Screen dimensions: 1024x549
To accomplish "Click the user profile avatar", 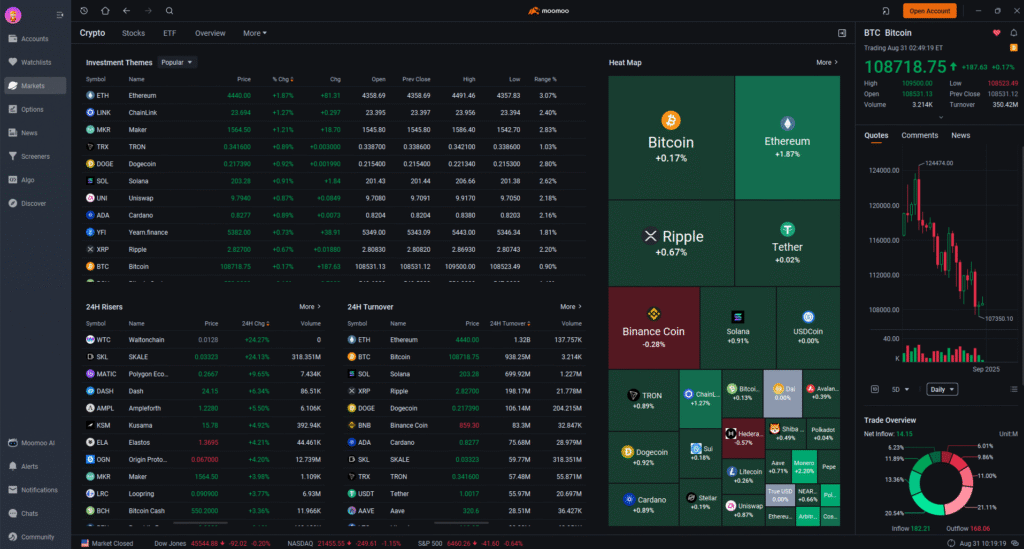I will coord(13,14).
